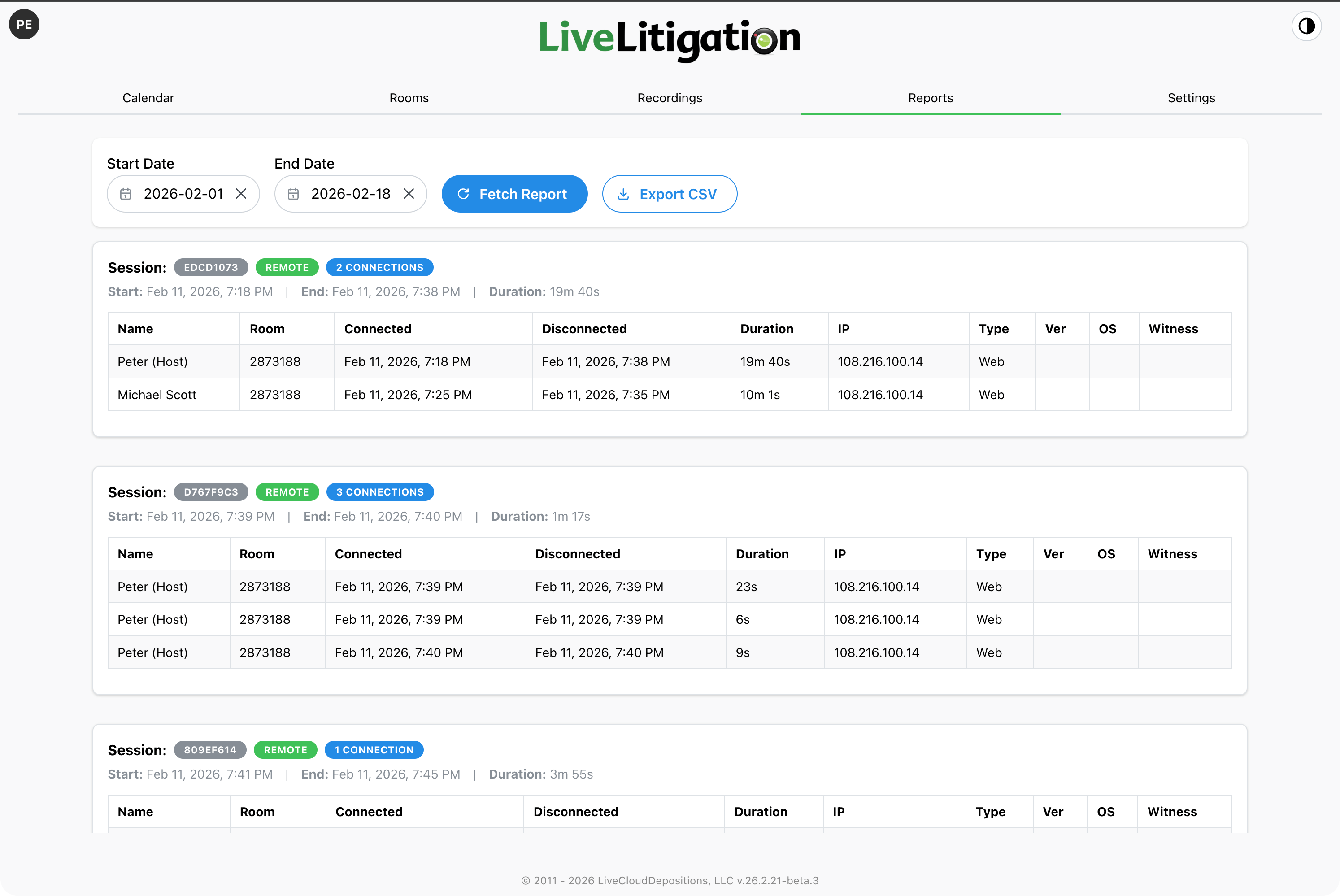Select session badge D767F9C3

click(211, 491)
